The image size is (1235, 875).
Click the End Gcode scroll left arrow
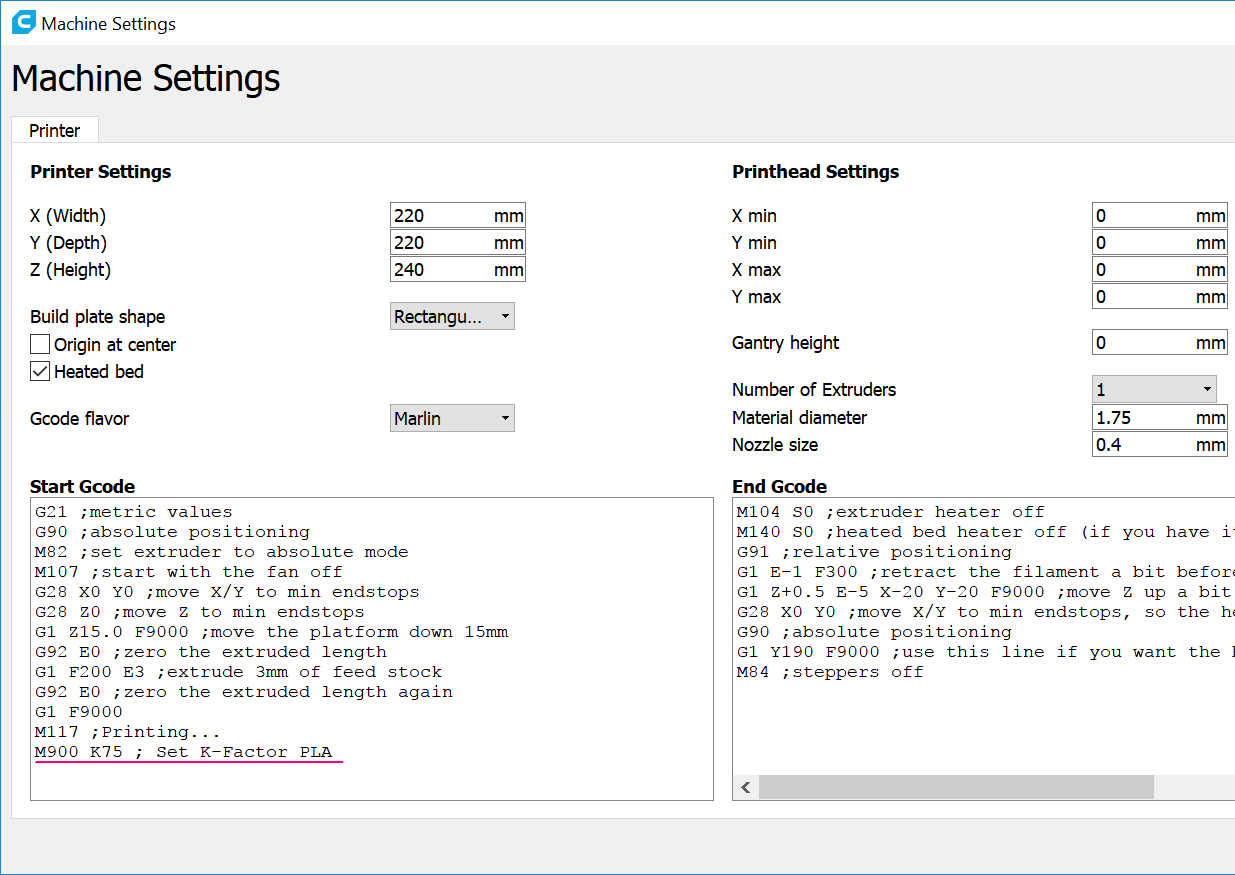(745, 788)
